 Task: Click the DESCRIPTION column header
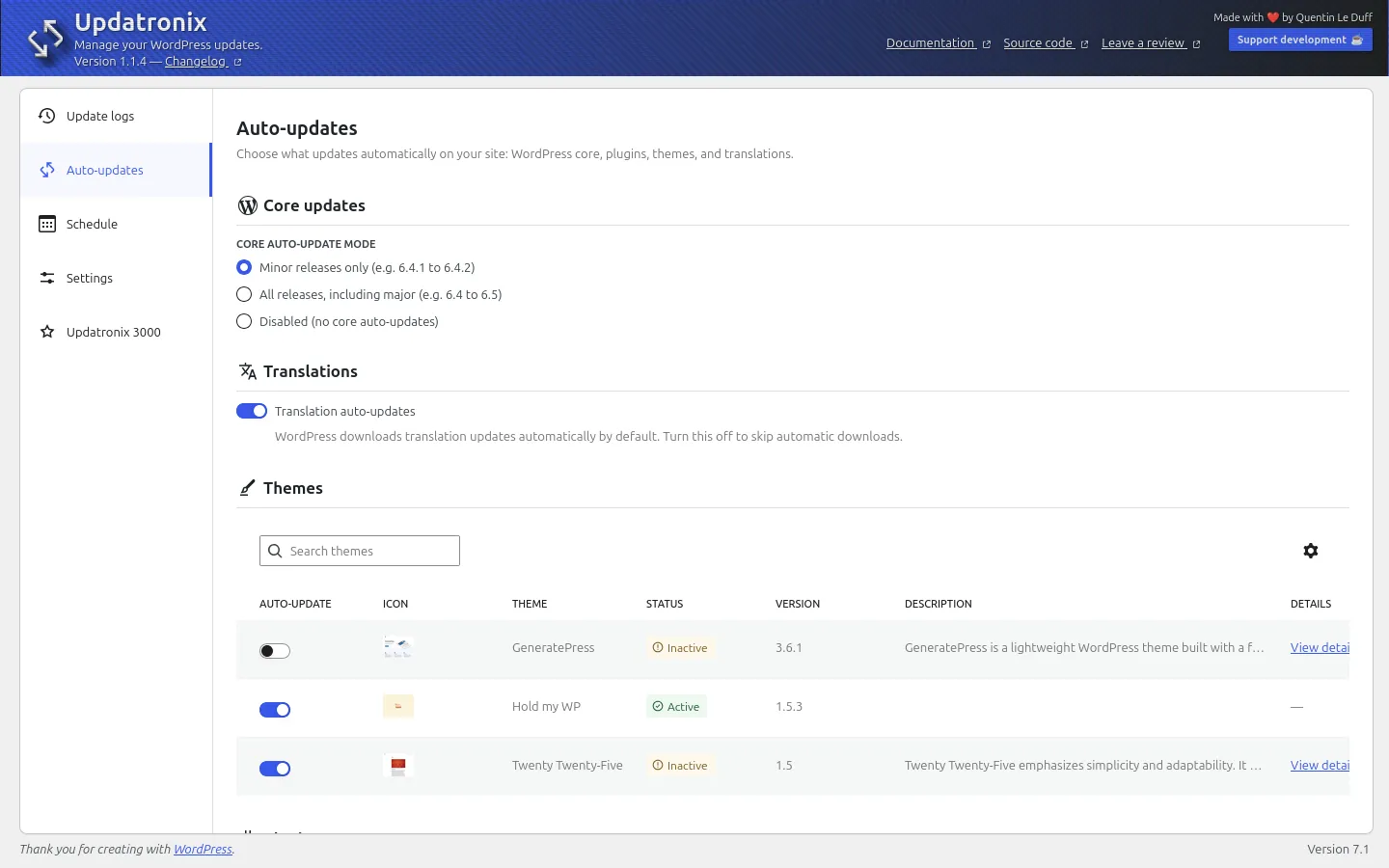(x=939, y=604)
